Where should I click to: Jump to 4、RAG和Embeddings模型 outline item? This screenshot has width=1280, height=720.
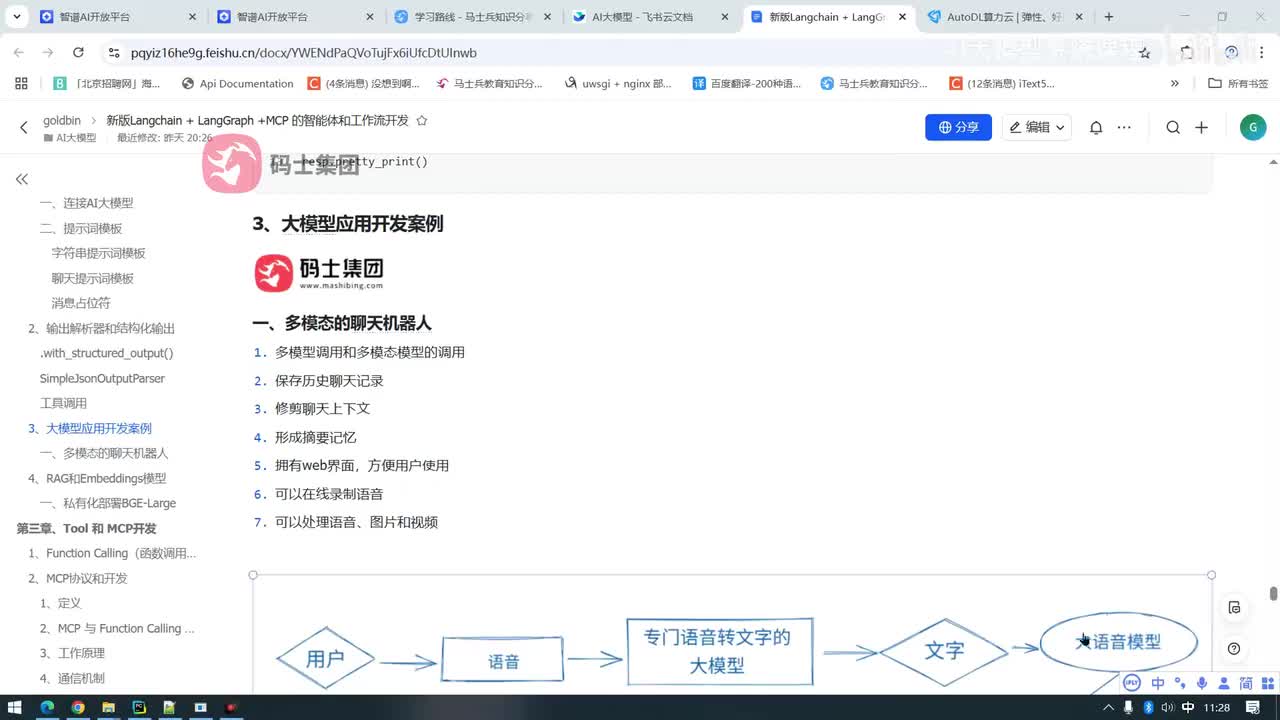pyautogui.click(x=97, y=478)
